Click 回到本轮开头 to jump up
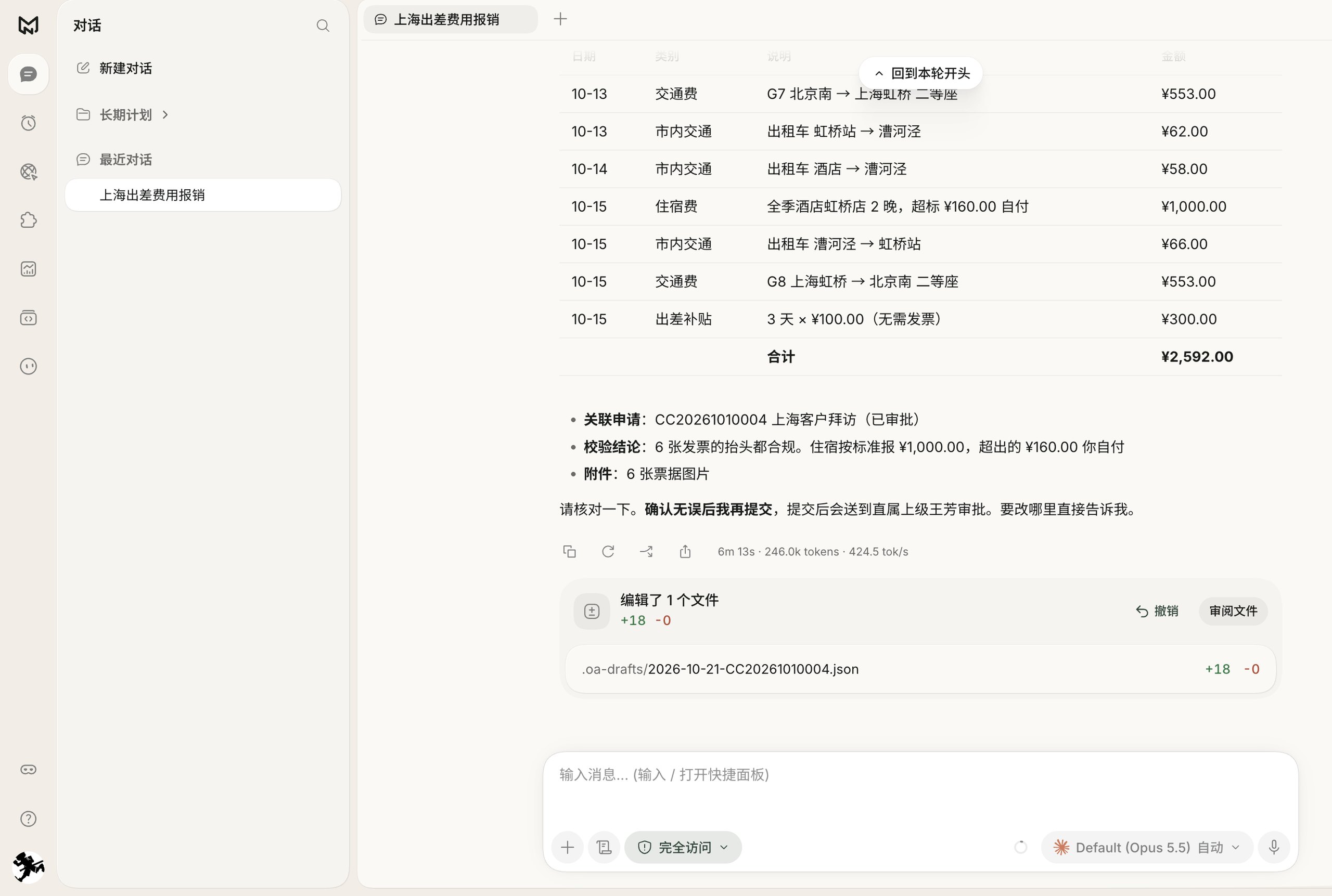The height and width of the screenshot is (896, 1332). click(x=920, y=73)
